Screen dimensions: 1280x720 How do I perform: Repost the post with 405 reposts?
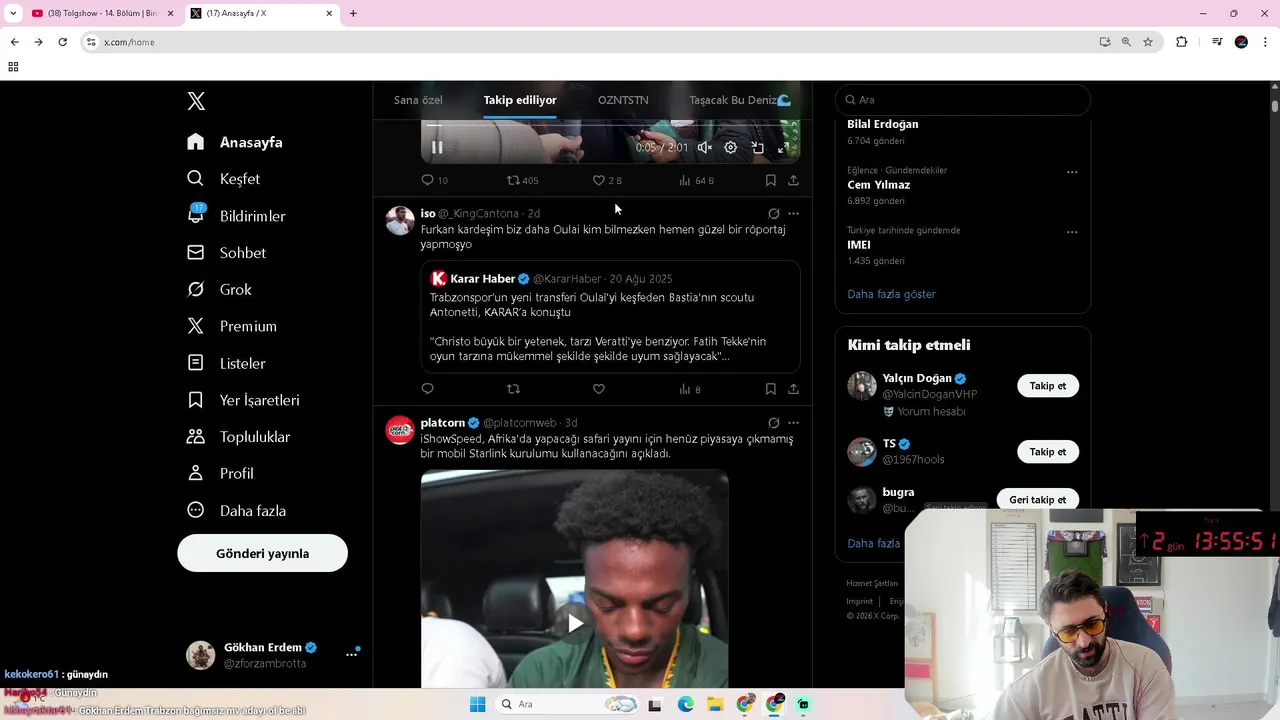click(522, 180)
